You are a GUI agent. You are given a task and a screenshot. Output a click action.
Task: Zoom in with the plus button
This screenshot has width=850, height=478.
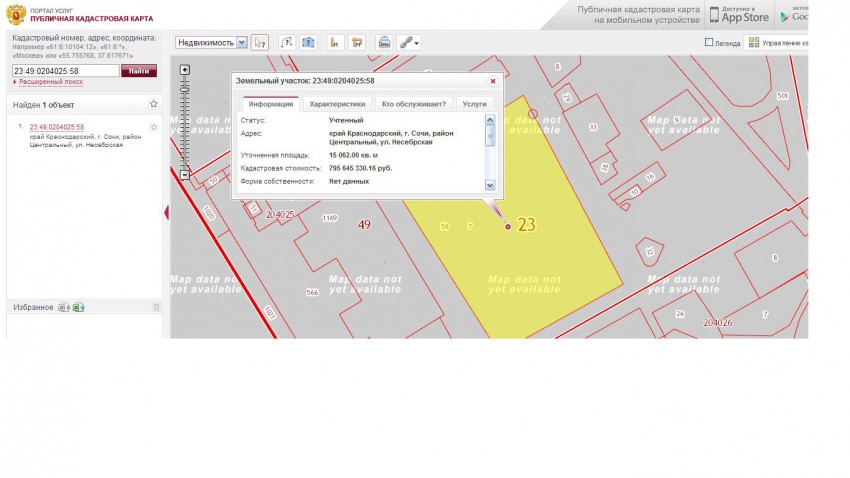click(x=185, y=69)
